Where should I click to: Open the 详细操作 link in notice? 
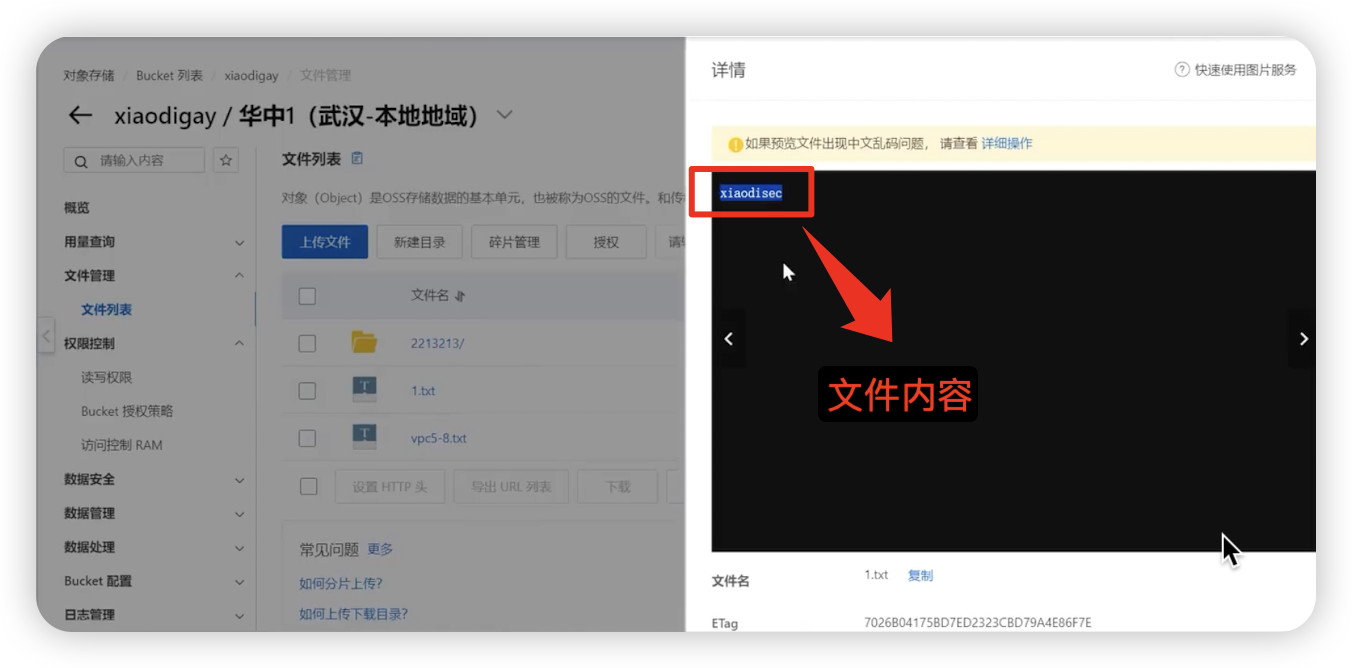(1007, 144)
